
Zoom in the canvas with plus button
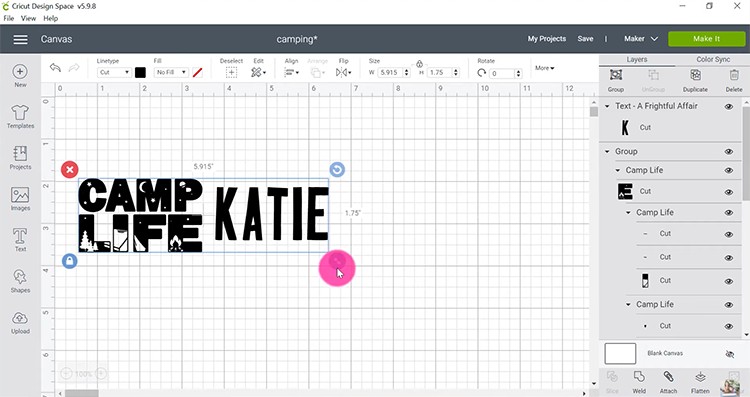click(101, 374)
